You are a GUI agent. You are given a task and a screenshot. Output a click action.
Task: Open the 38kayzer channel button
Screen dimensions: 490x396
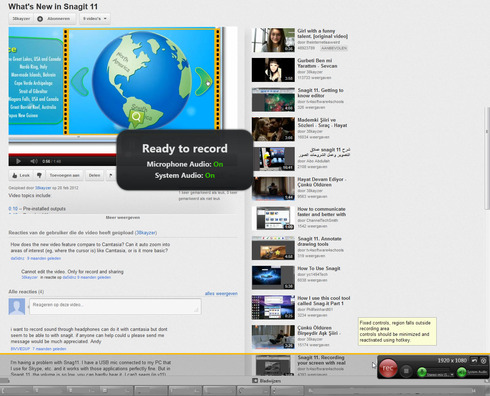point(21,19)
